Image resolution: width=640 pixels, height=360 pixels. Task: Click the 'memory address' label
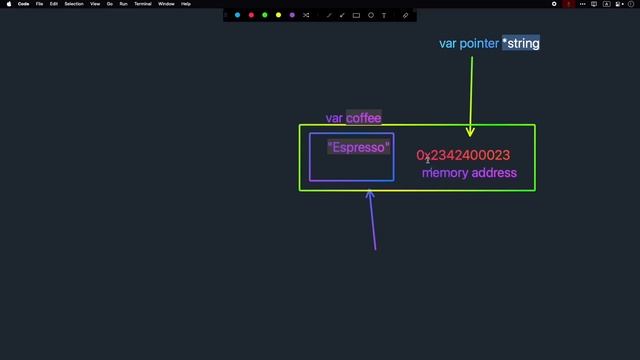[x=469, y=173]
